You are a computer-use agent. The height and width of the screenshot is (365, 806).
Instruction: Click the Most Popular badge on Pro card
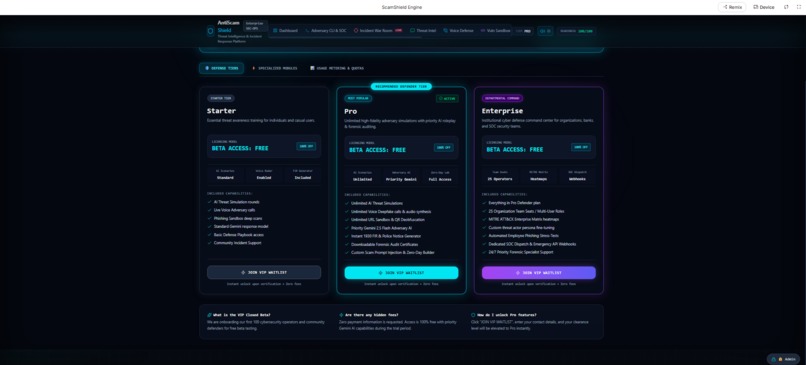pyautogui.click(x=358, y=98)
